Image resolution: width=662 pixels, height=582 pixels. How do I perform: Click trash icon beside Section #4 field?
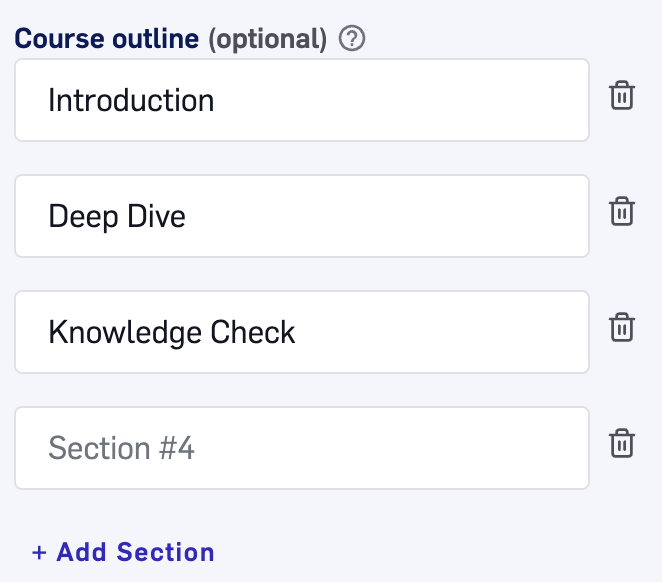click(x=622, y=444)
